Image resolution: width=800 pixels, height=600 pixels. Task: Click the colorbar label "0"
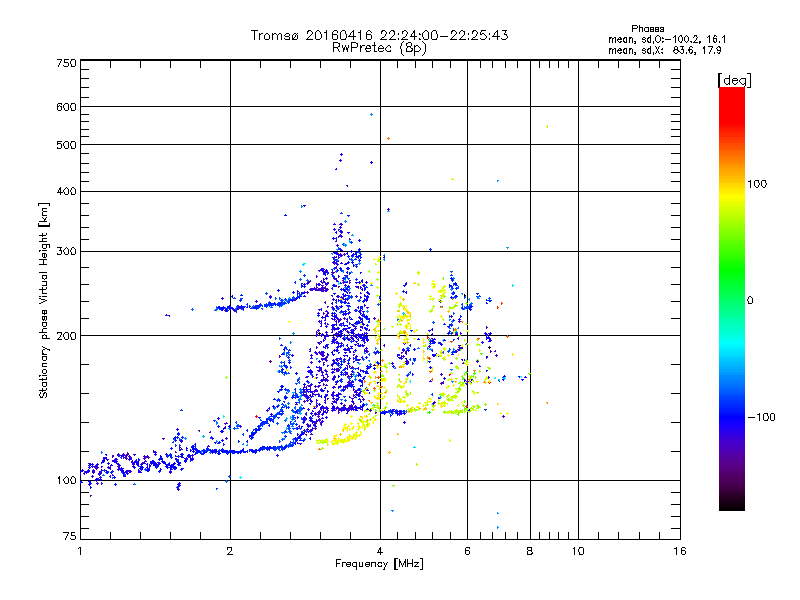coord(750,301)
